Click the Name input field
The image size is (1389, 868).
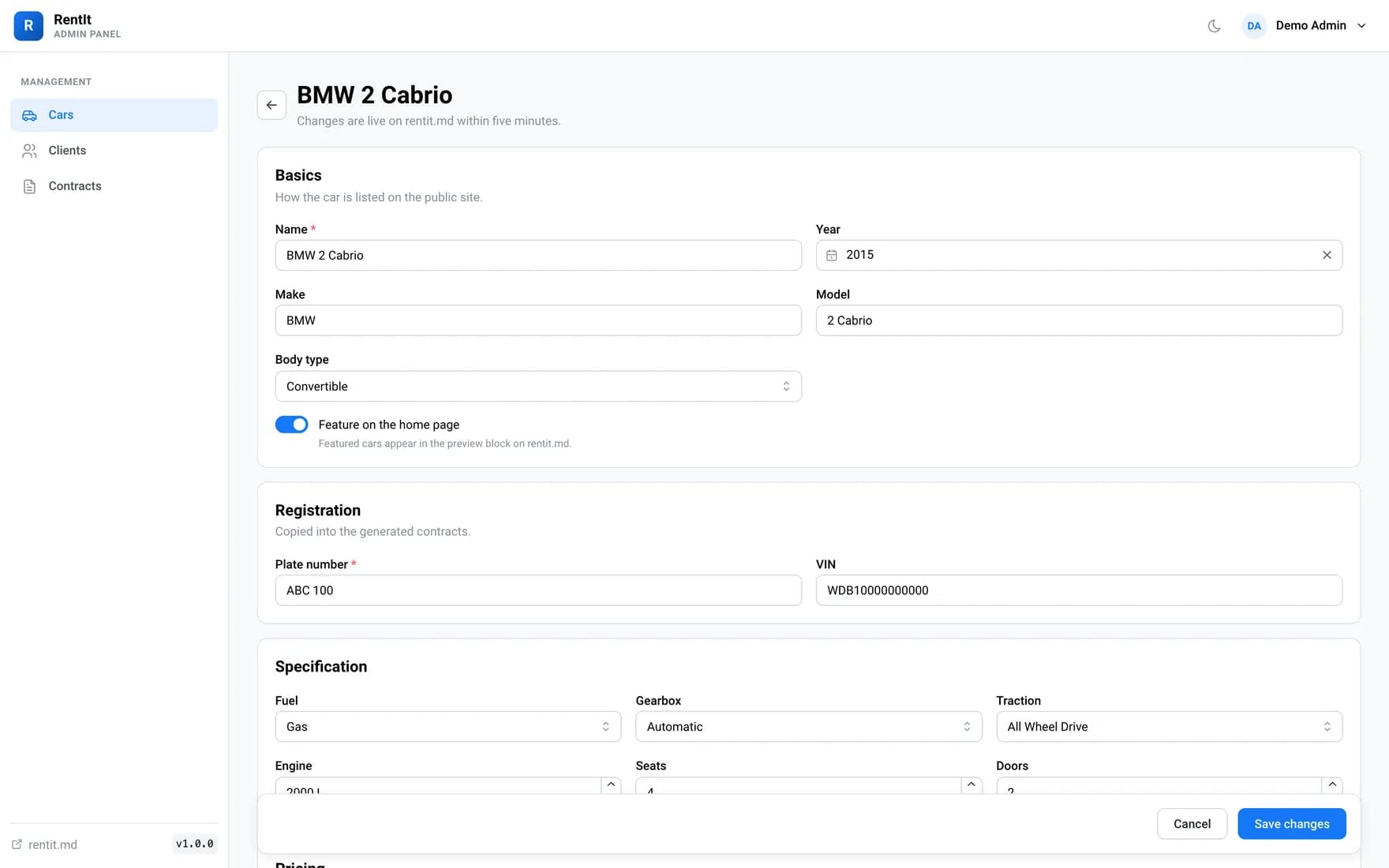[538, 256]
